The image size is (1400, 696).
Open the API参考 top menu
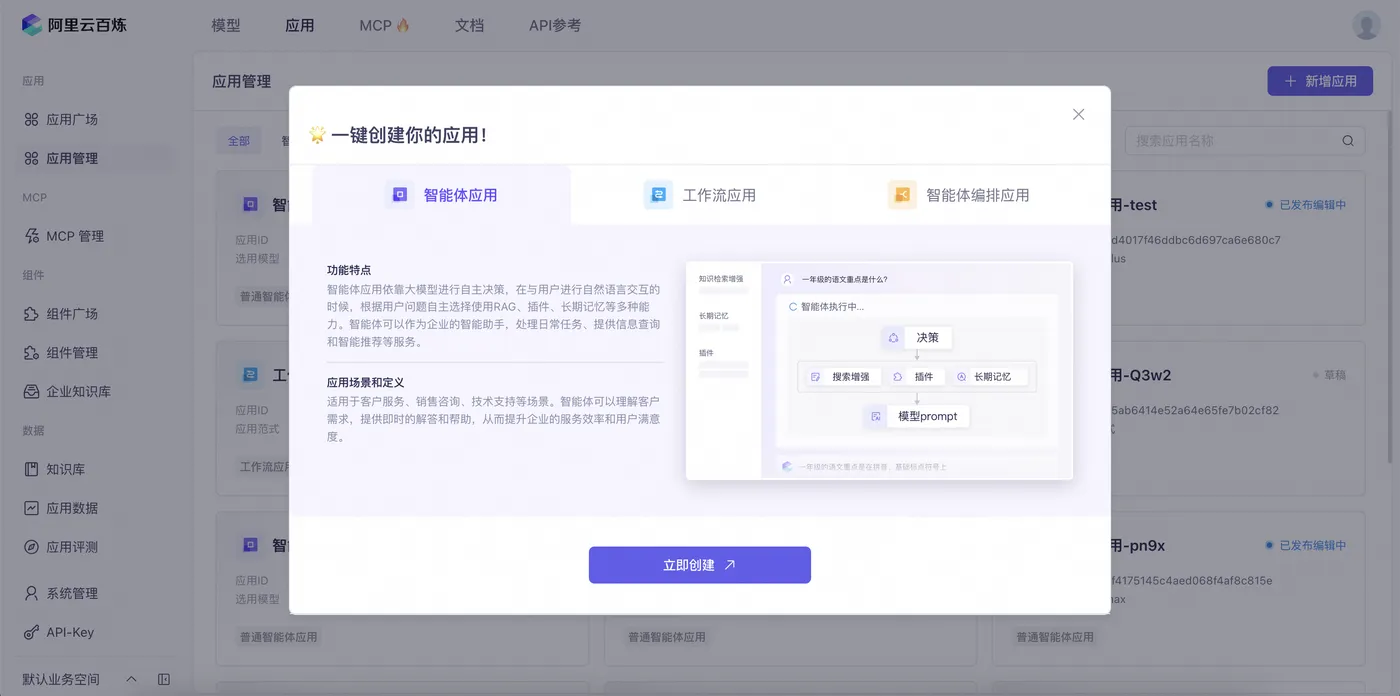point(555,25)
